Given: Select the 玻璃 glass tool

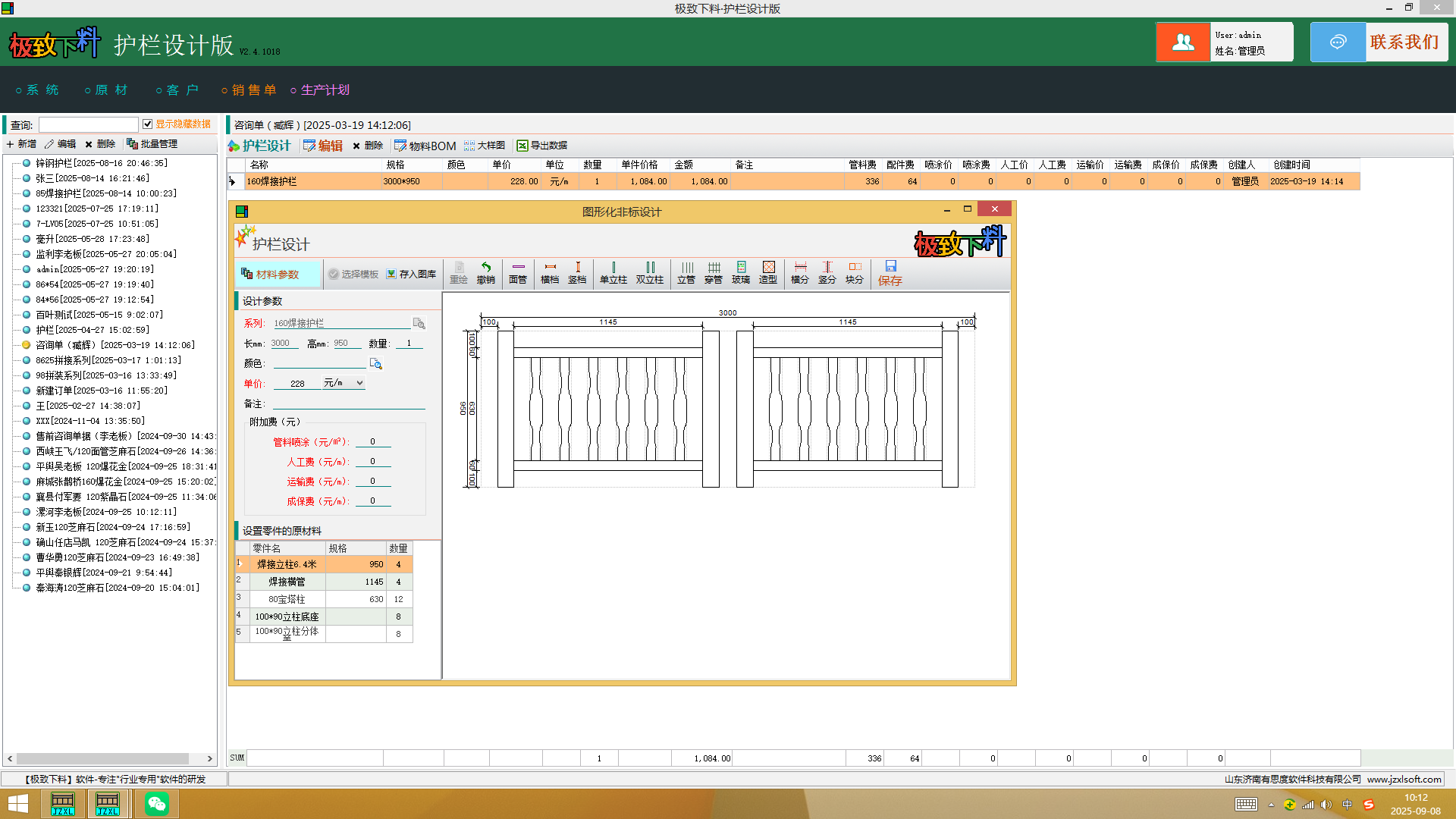Looking at the screenshot, I should point(741,273).
